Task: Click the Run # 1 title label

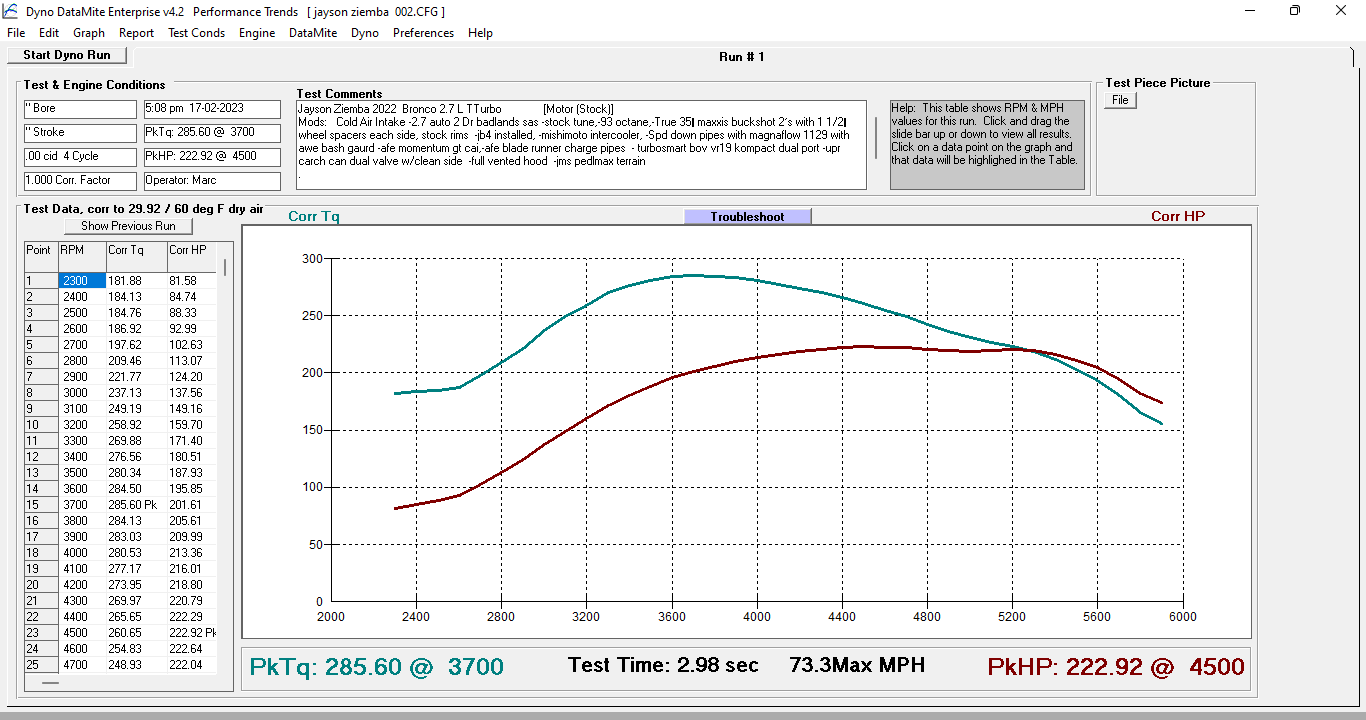Action: pyautogui.click(x=742, y=57)
